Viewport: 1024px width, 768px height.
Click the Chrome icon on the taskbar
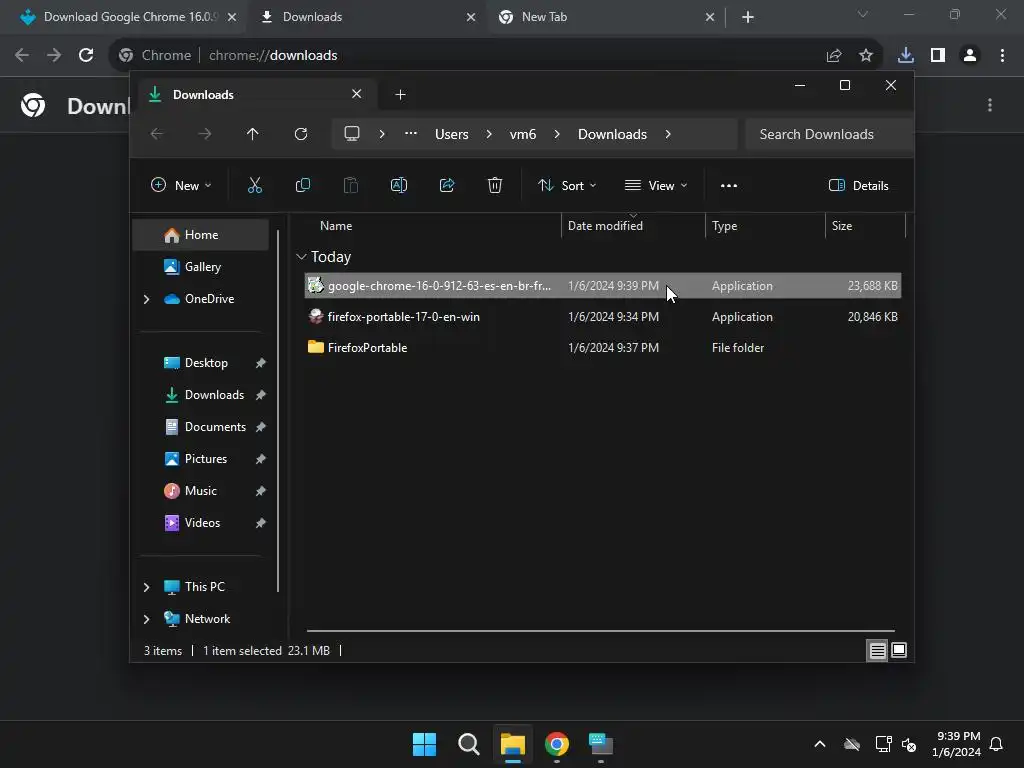[x=556, y=744]
